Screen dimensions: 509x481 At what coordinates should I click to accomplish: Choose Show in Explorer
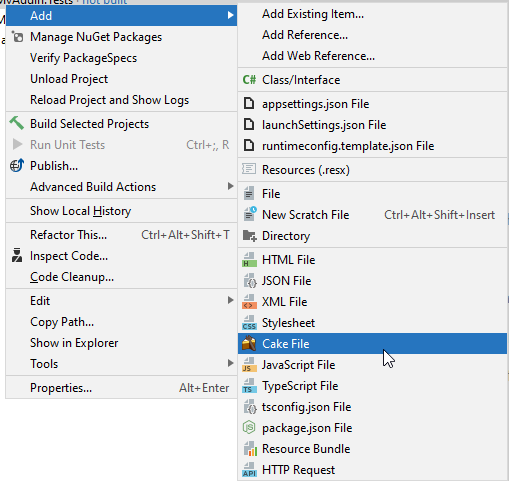click(x=121, y=343)
